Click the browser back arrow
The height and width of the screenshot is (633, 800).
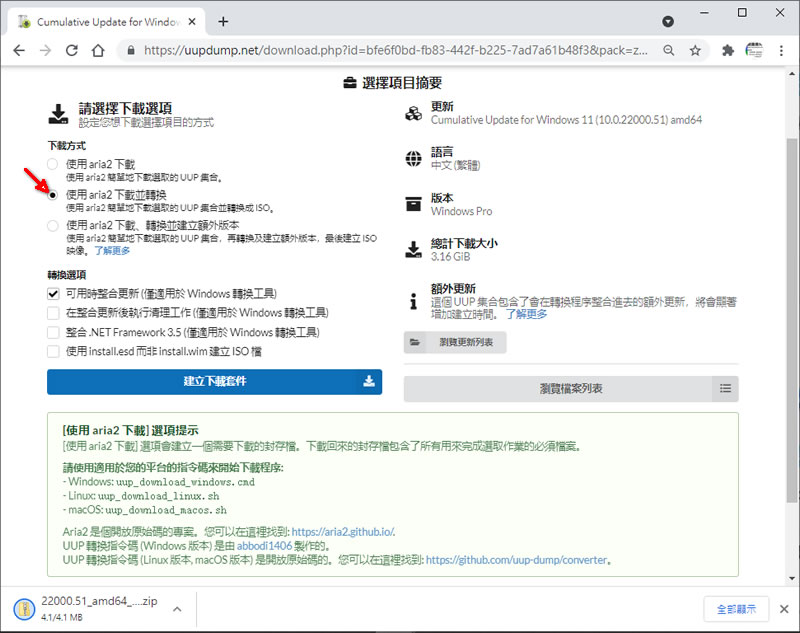(x=19, y=50)
